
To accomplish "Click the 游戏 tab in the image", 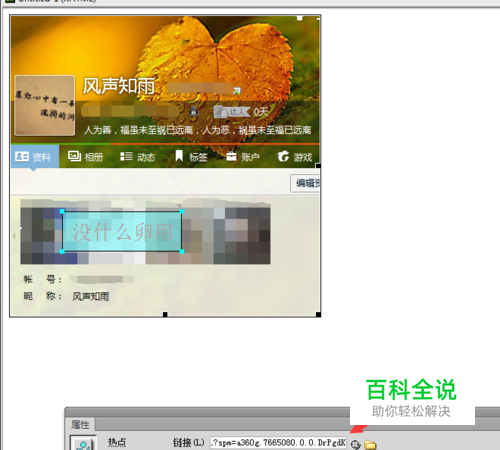I will tap(295, 156).
